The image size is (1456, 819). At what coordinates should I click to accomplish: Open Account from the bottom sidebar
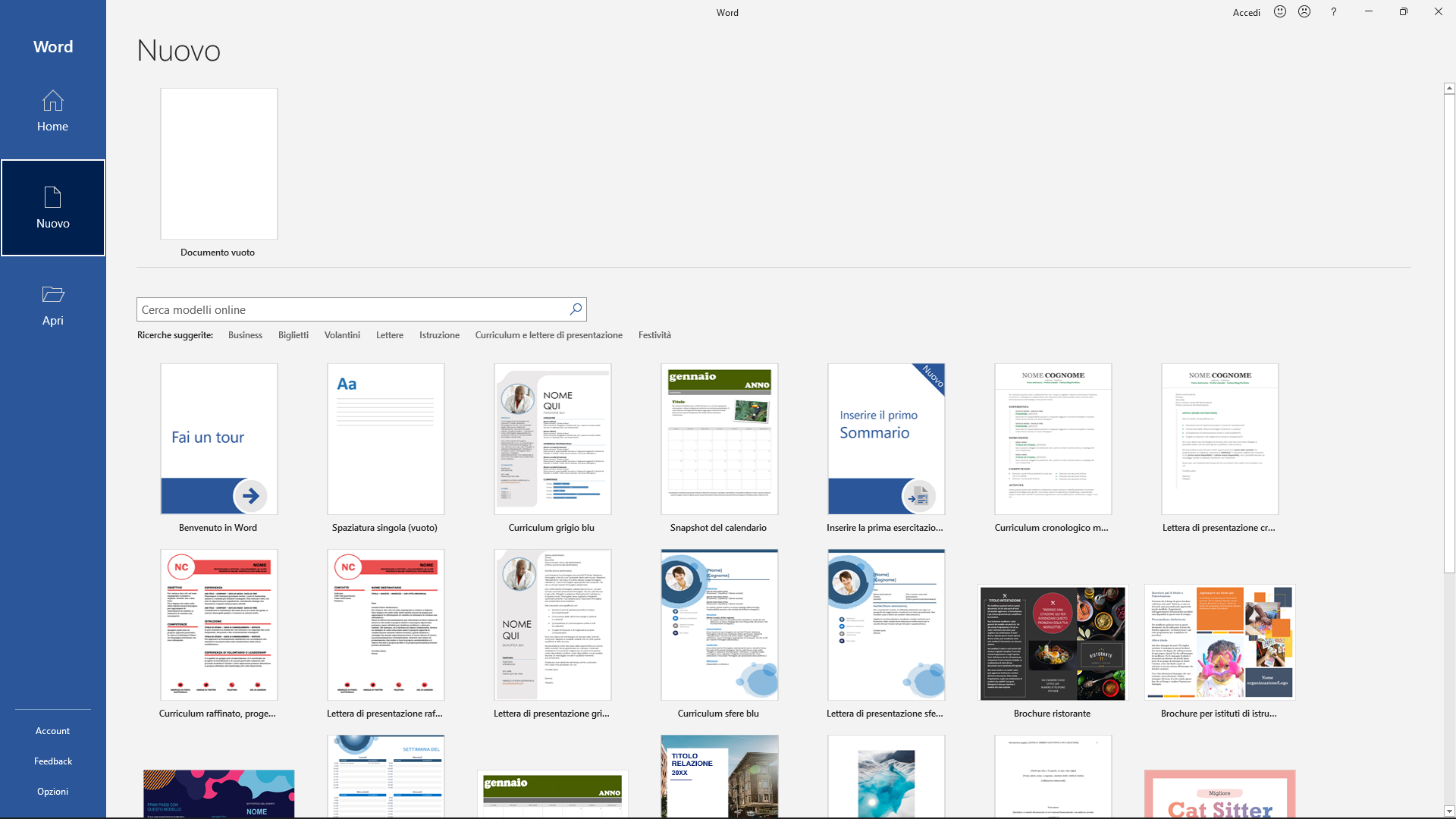[x=52, y=730]
